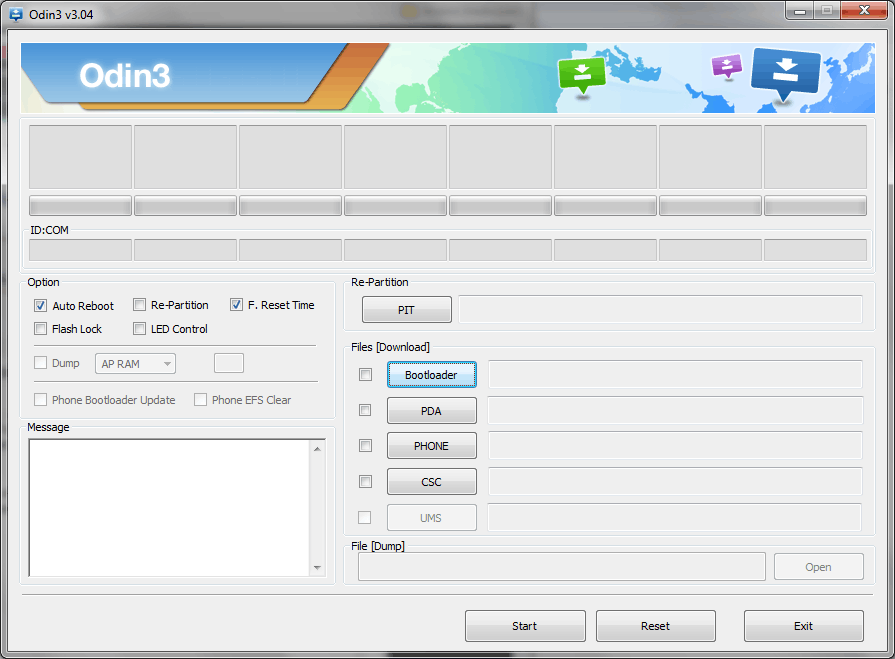The image size is (895, 659).
Task: Minimize the Odin3 window
Action: [x=800, y=10]
